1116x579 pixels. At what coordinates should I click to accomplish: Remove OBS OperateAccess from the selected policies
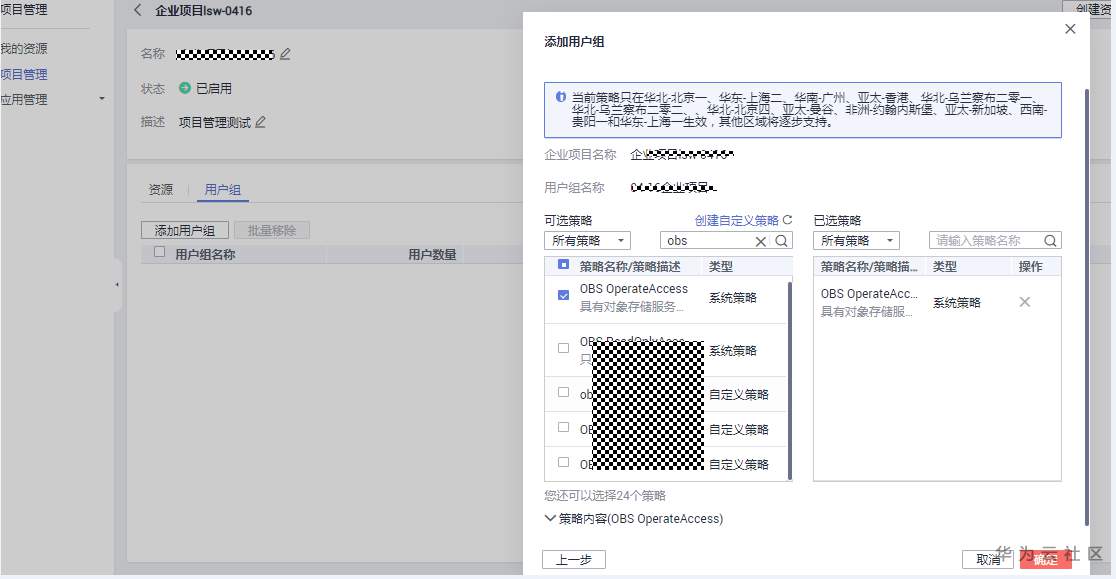1025,302
